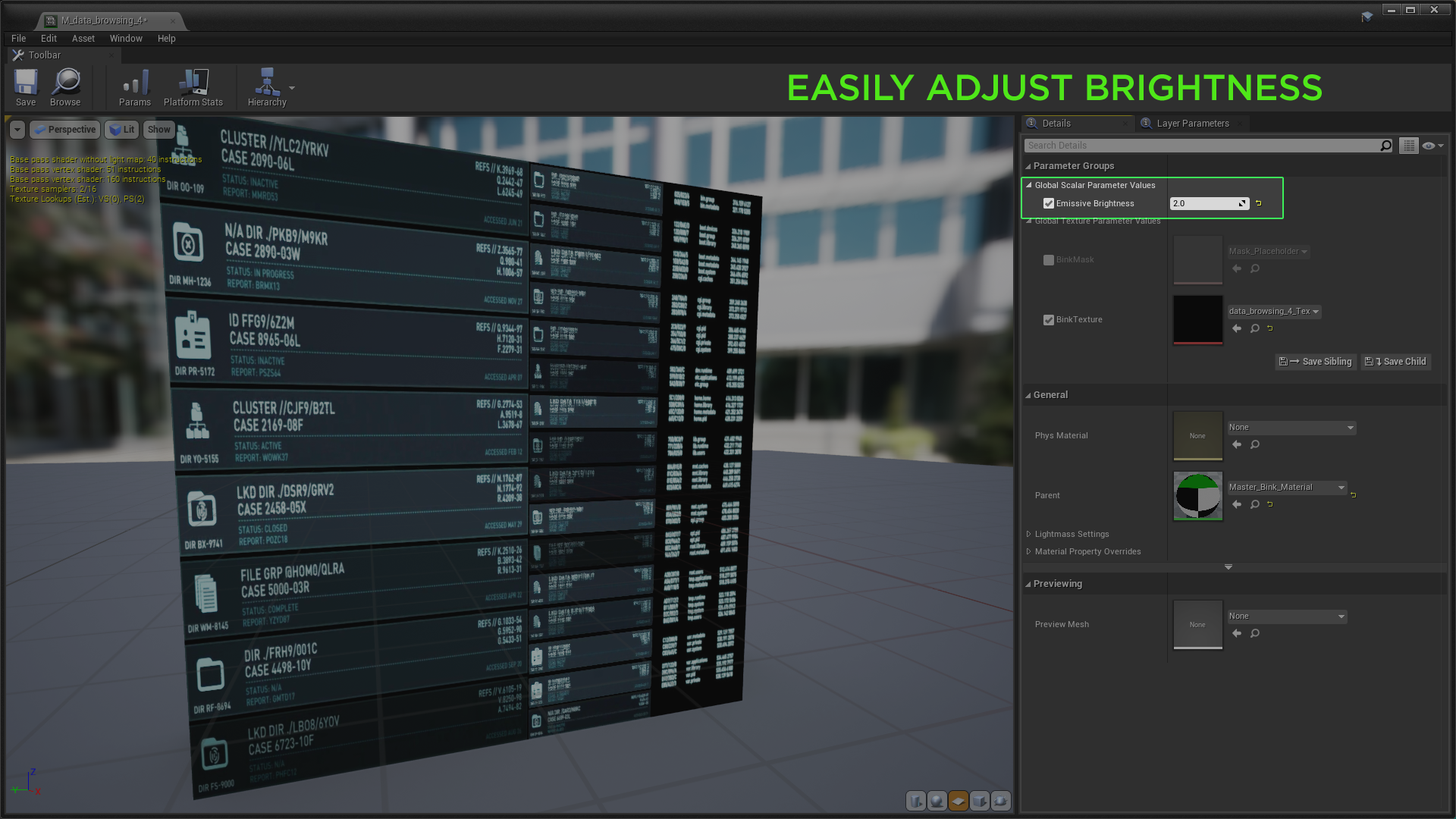Expand Material Property Overrides section
The height and width of the screenshot is (819, 1456).
[1087, 551]
